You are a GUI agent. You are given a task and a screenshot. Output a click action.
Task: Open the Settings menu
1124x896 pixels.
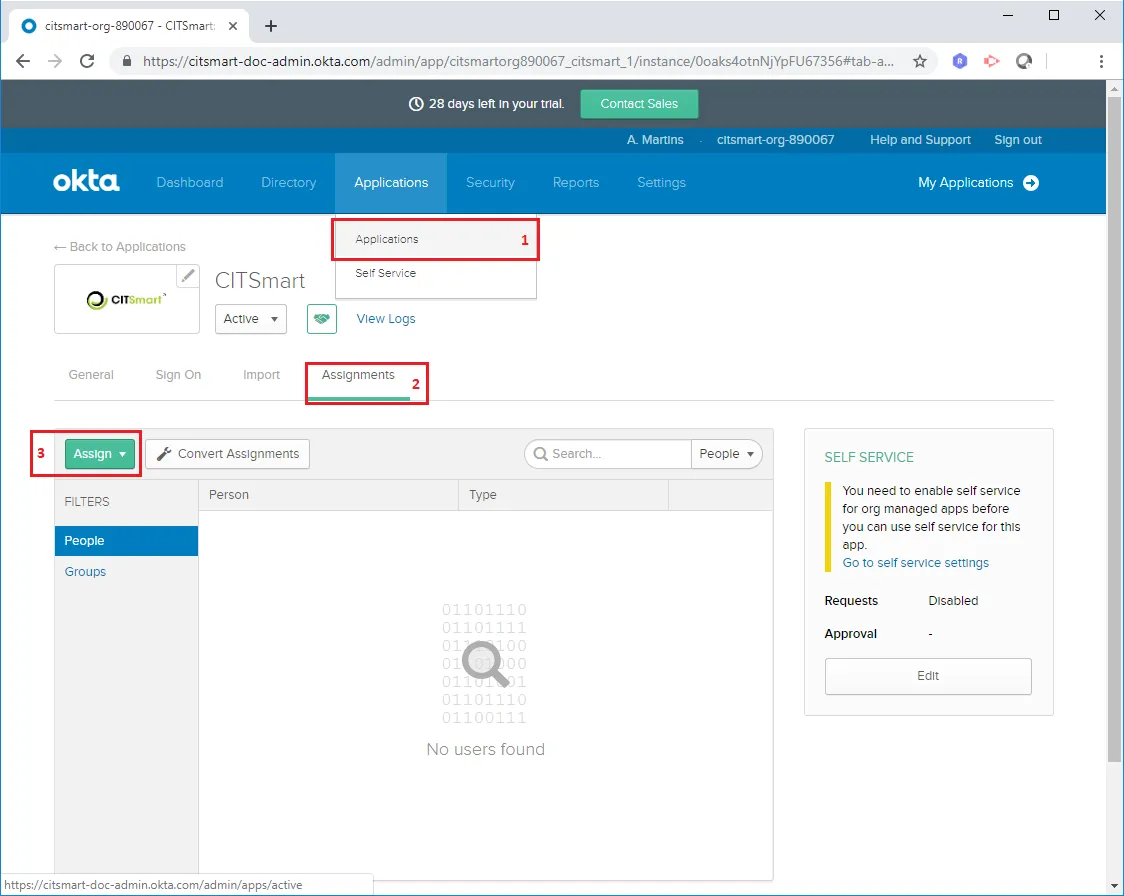[x=661, y=183]
